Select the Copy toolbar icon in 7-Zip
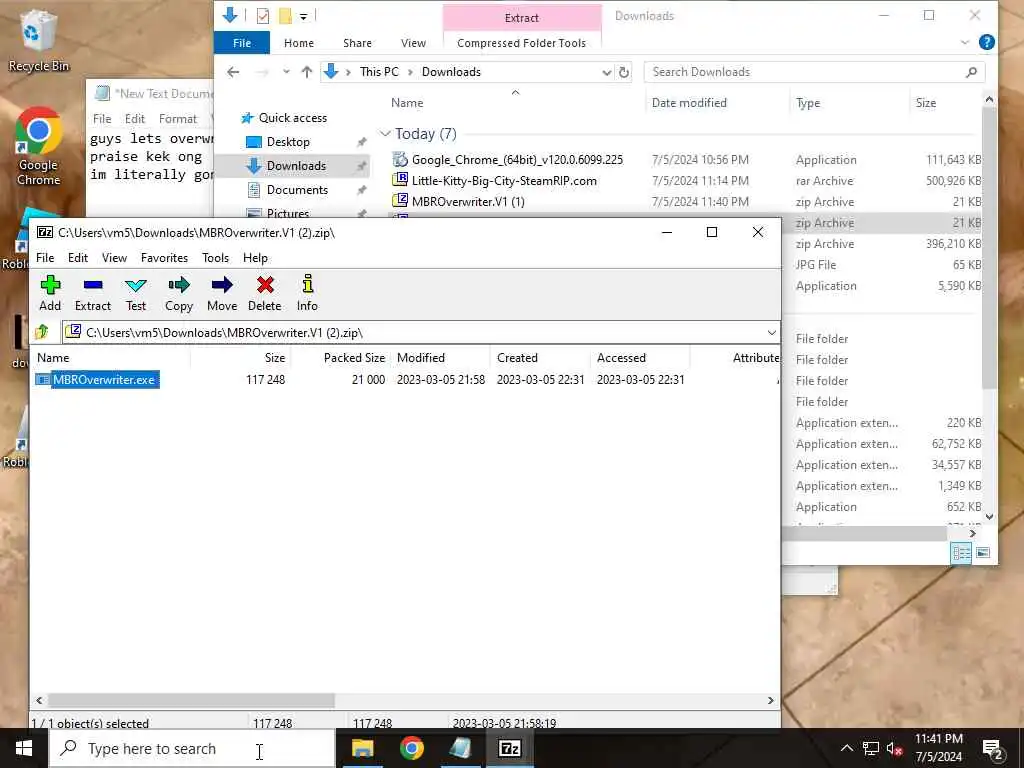Image resolution: width=1024 pixels, height=768 pixels. point(178,293)
